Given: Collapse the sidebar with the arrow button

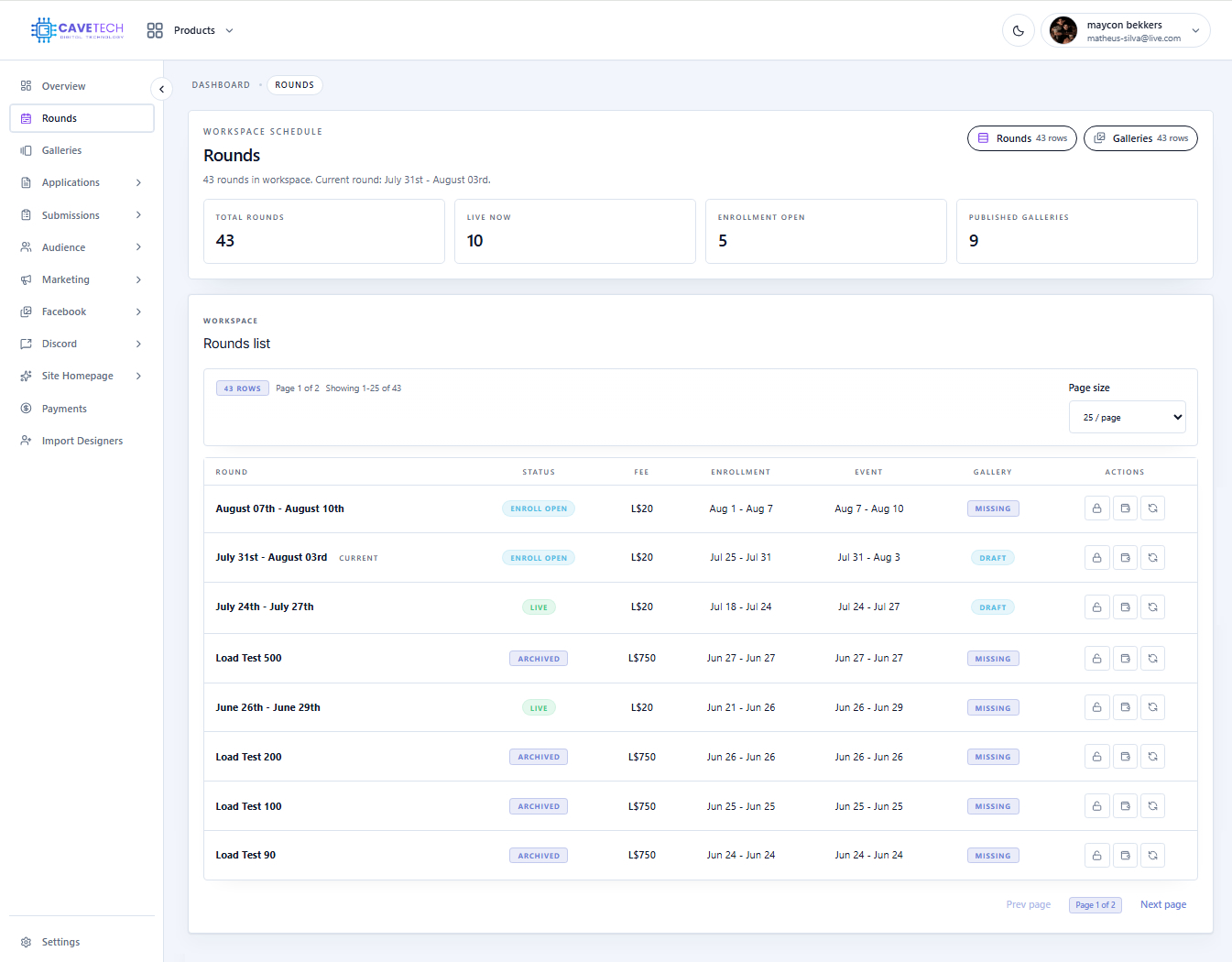Looking at the screenshot, I should click(161, 89).
